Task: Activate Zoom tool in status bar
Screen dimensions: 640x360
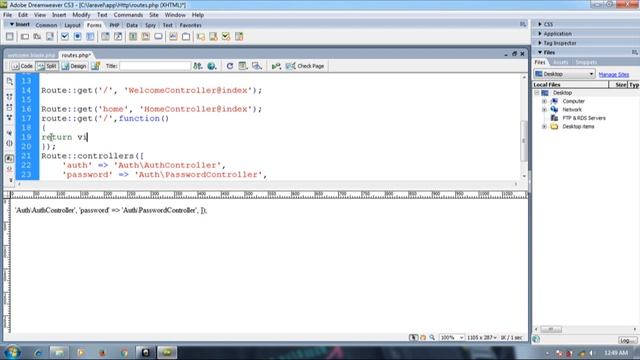Action: (x=432, y=338)
